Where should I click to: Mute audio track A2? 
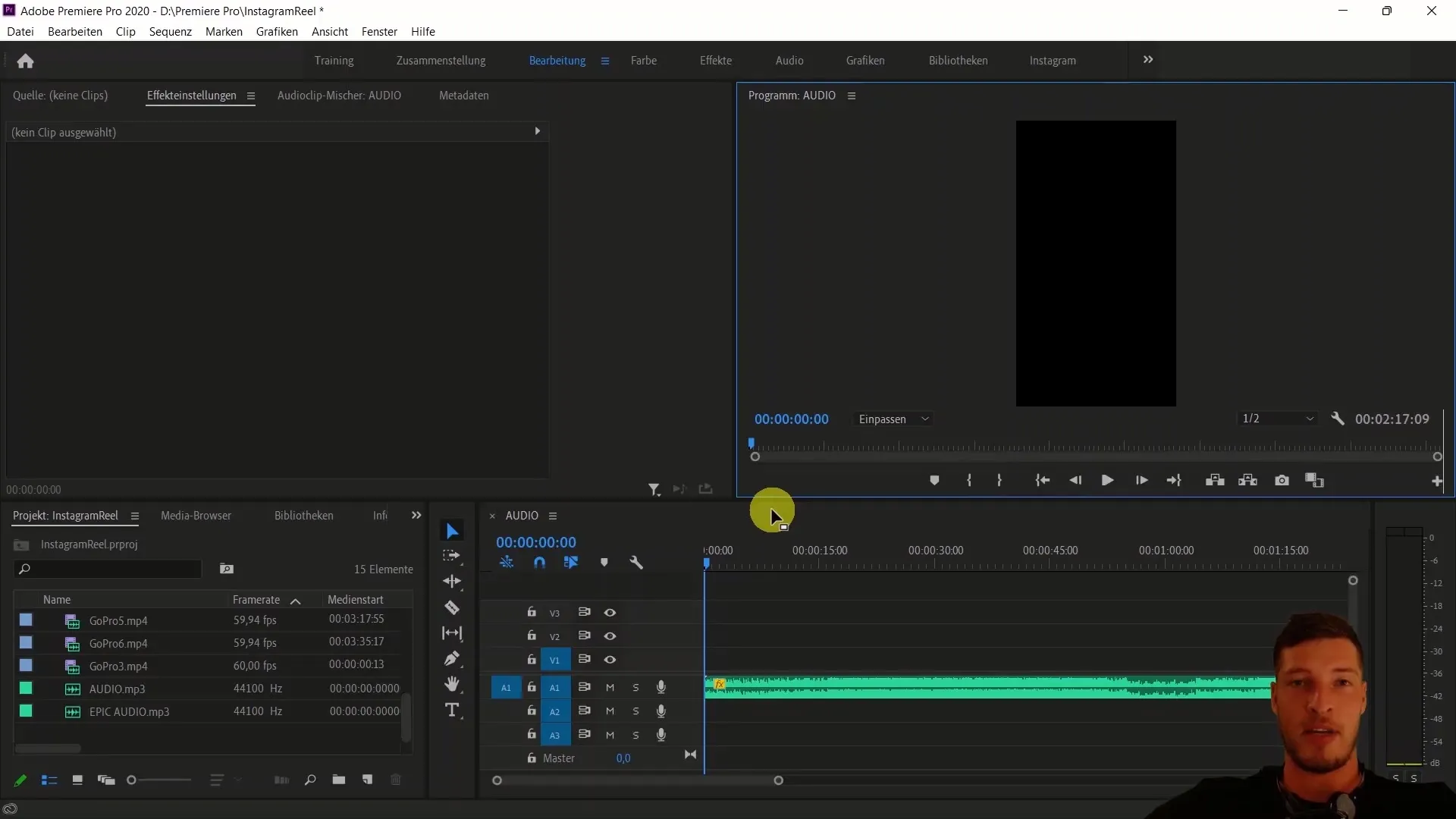(x=610, y=711)
